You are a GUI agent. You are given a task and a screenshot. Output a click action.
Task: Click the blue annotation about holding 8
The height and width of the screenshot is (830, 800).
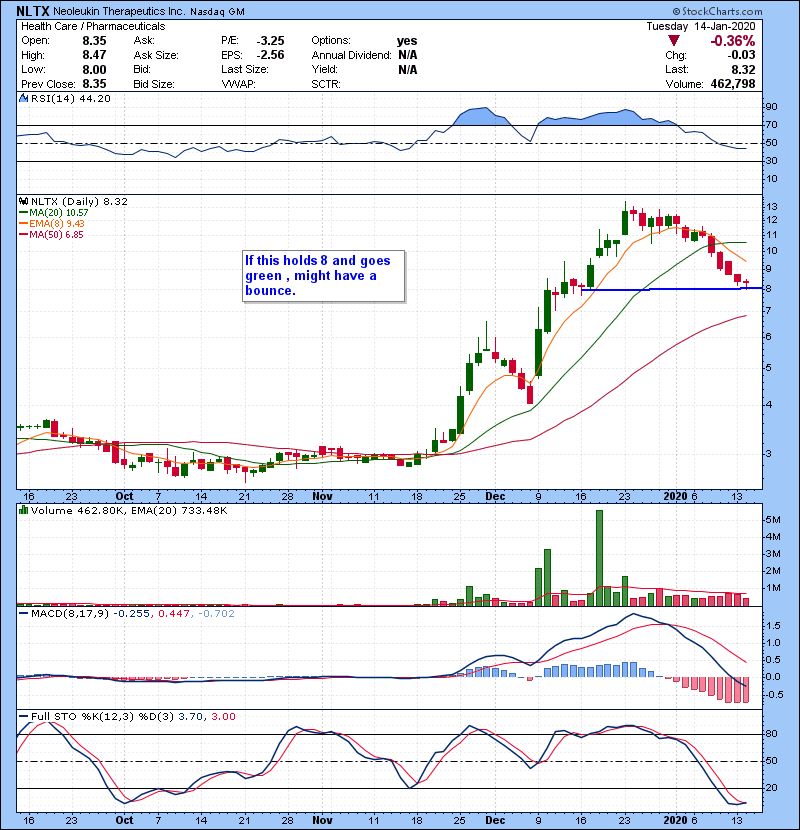point(323,276)
